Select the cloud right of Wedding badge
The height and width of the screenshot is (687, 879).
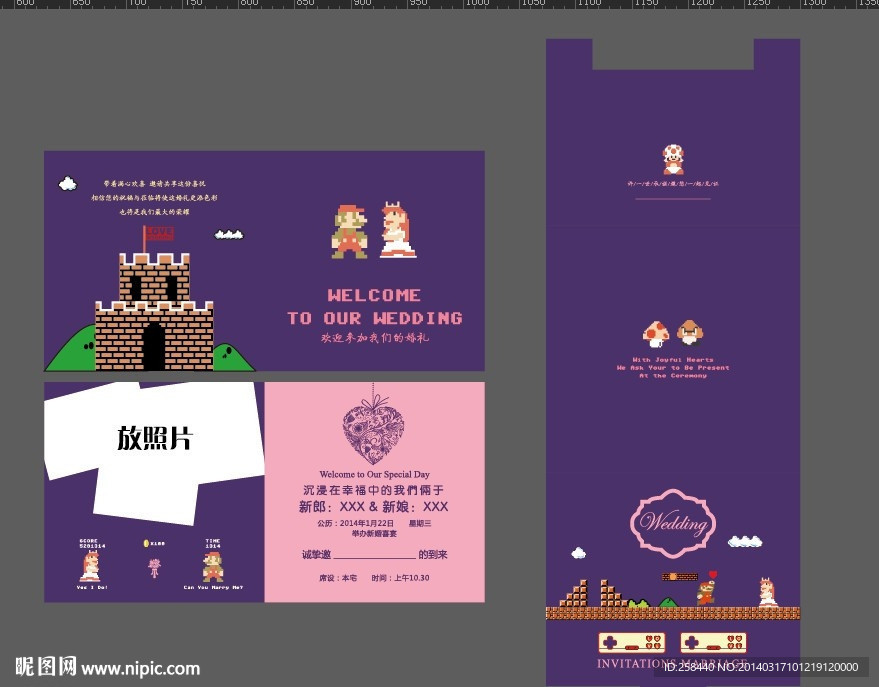click(745, 541)
